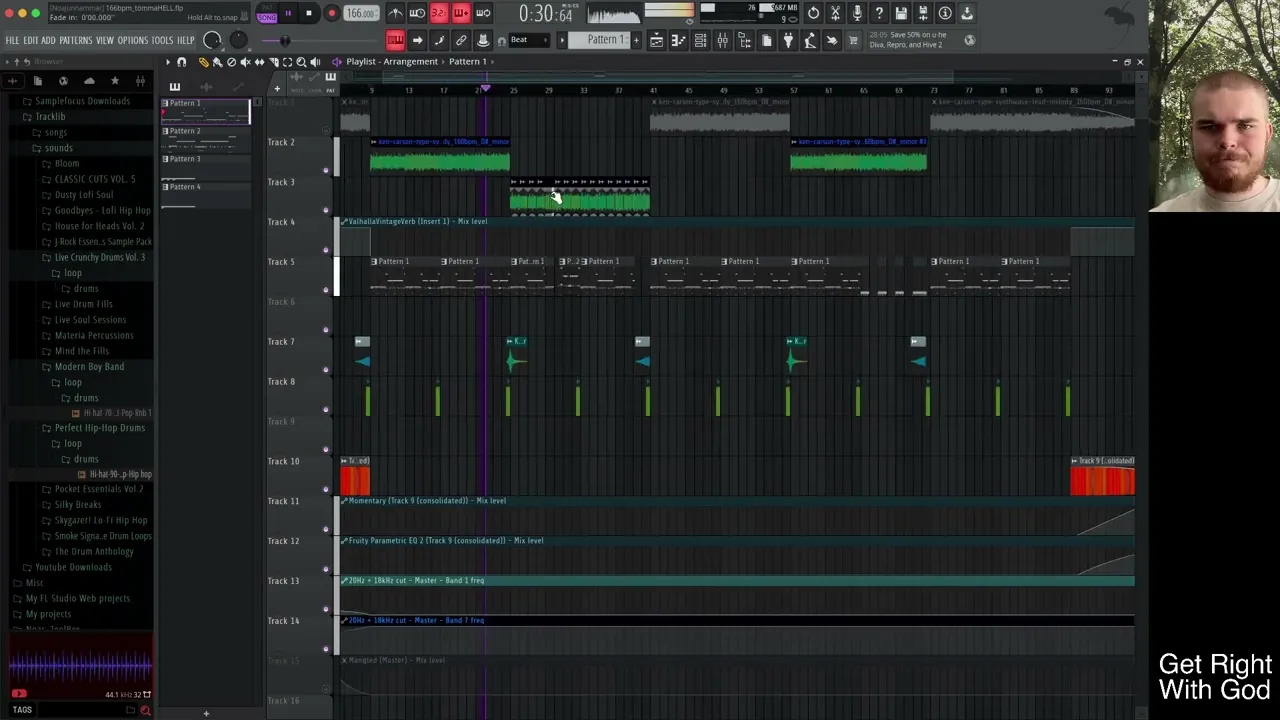Open the VIEW menu

click(x=105, y=40)
